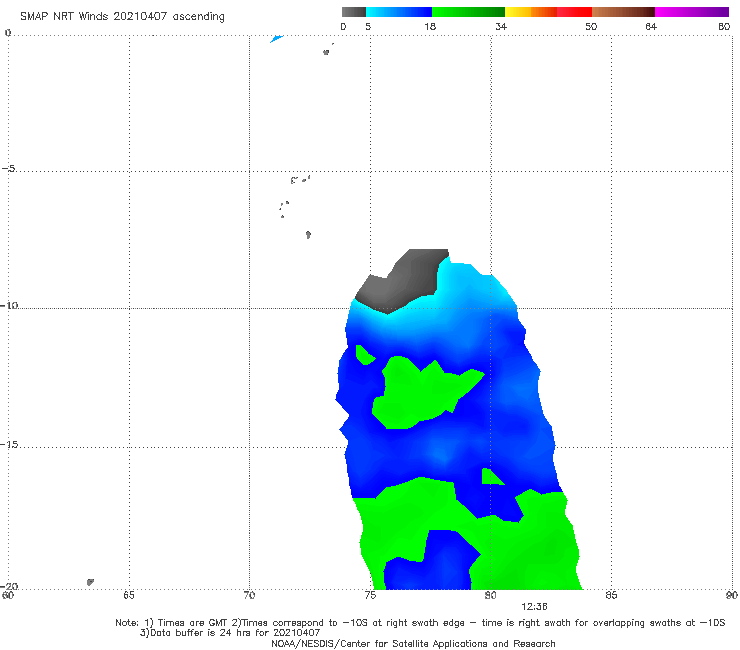Click the gray segment of the color bar
This screenshot has width=740, height=650.
[x=354, y=12]
